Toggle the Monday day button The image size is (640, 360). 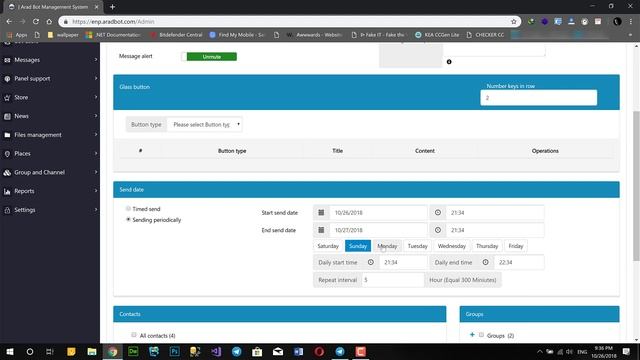coord(387,246)
